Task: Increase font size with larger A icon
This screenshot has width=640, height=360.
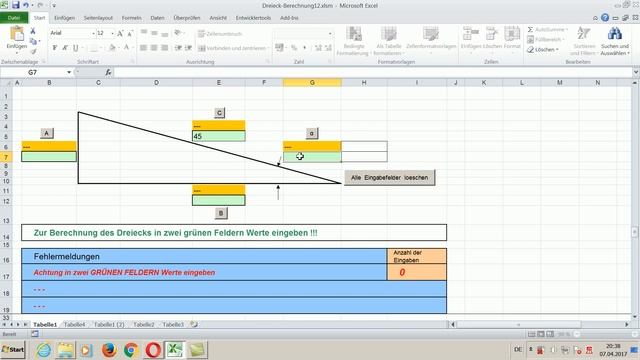Action: (120, 33)
